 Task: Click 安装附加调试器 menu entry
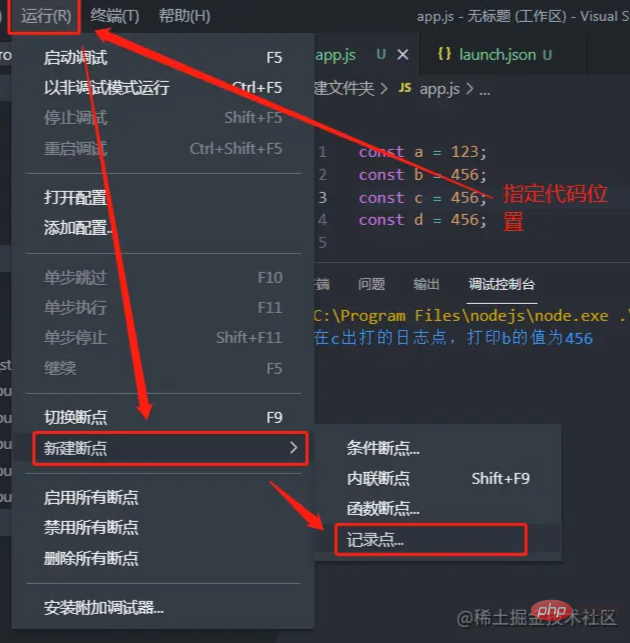163,608
